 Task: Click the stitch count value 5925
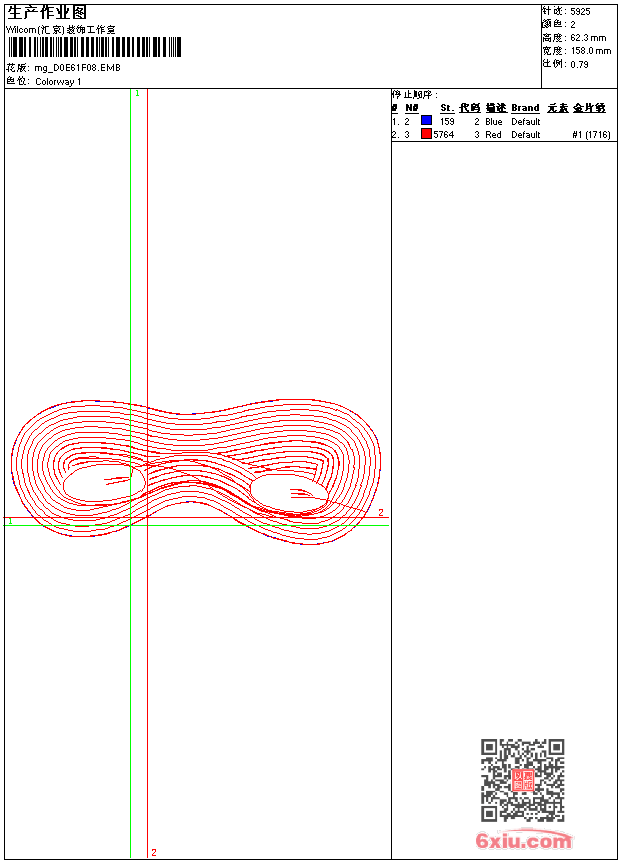581,11
